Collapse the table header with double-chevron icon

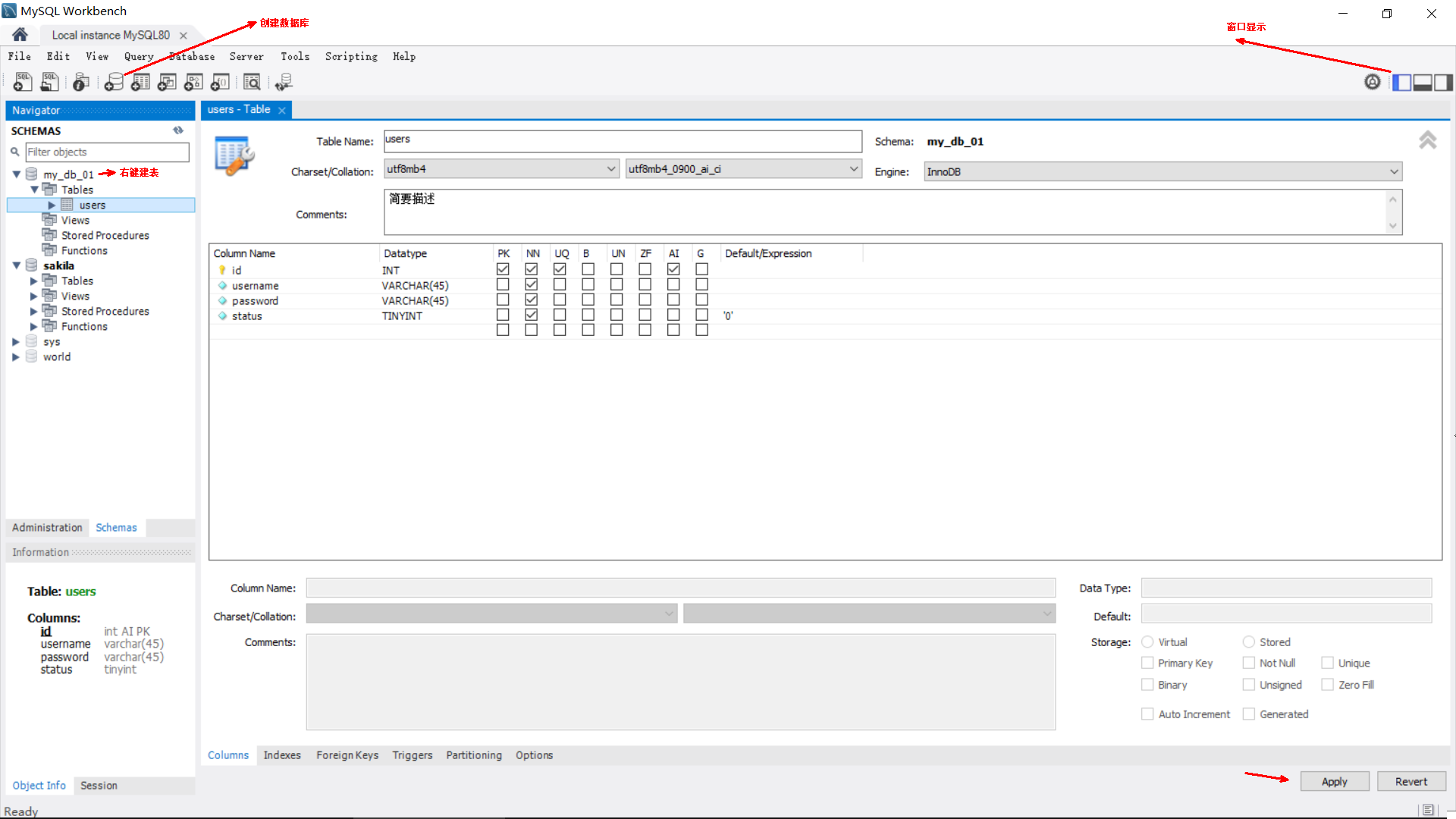1428,140
